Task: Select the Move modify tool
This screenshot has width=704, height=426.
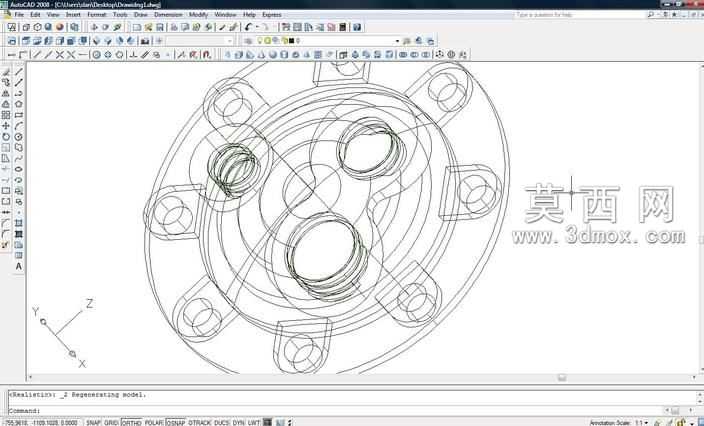Action: click(6, 126)
